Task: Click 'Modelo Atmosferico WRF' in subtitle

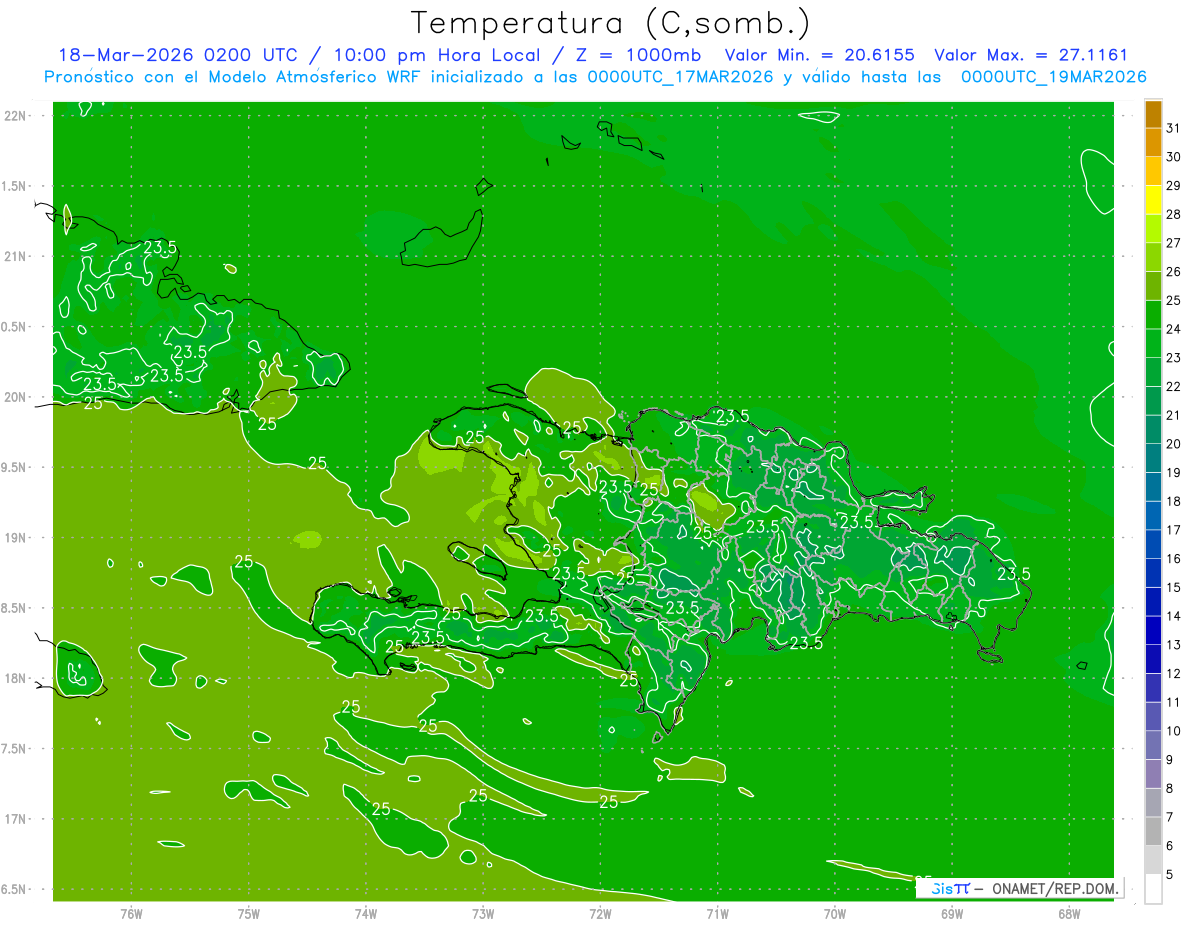Action: click(314, 77)
